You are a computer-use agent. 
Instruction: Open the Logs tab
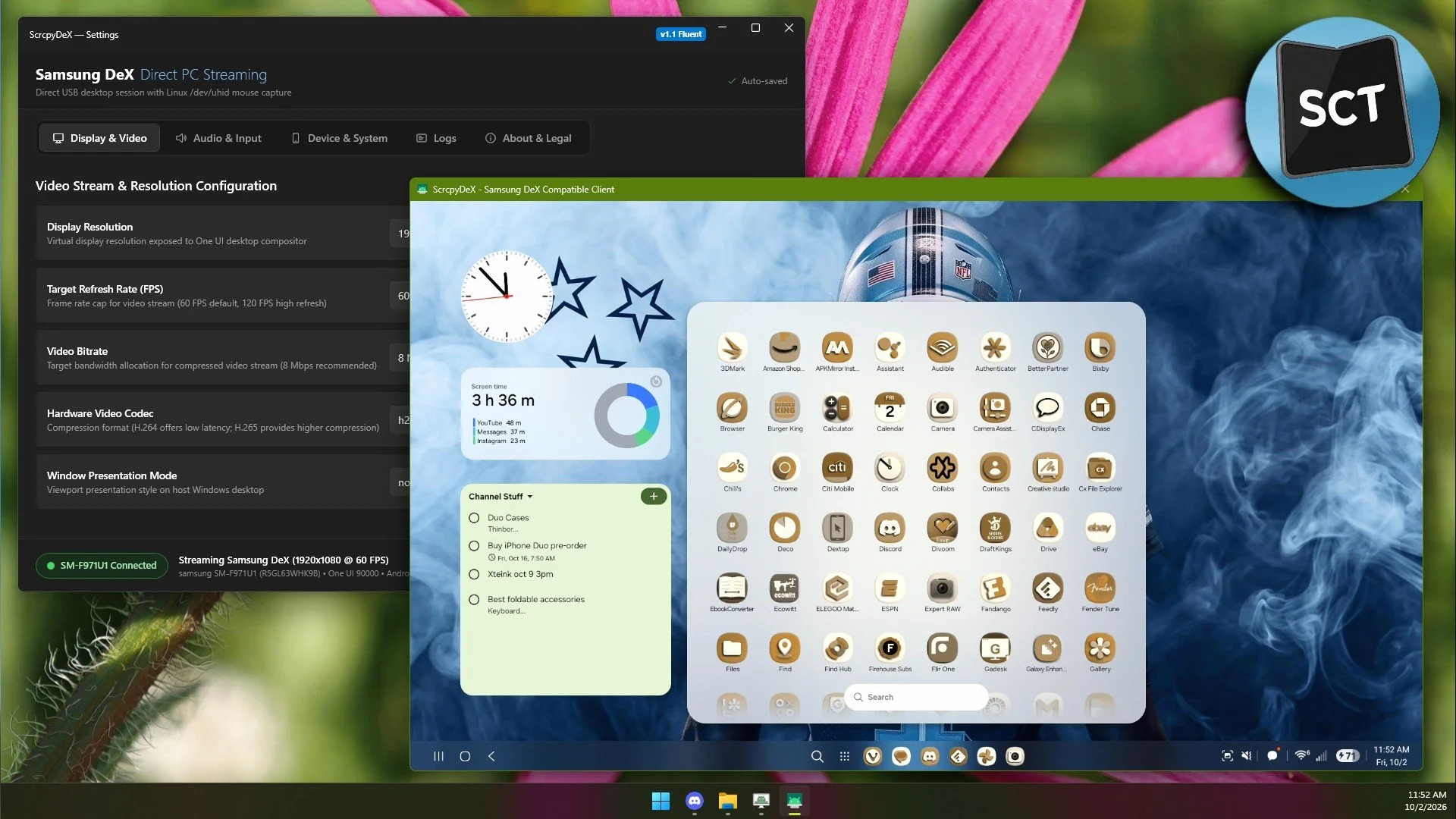click(x=437, y=138)
